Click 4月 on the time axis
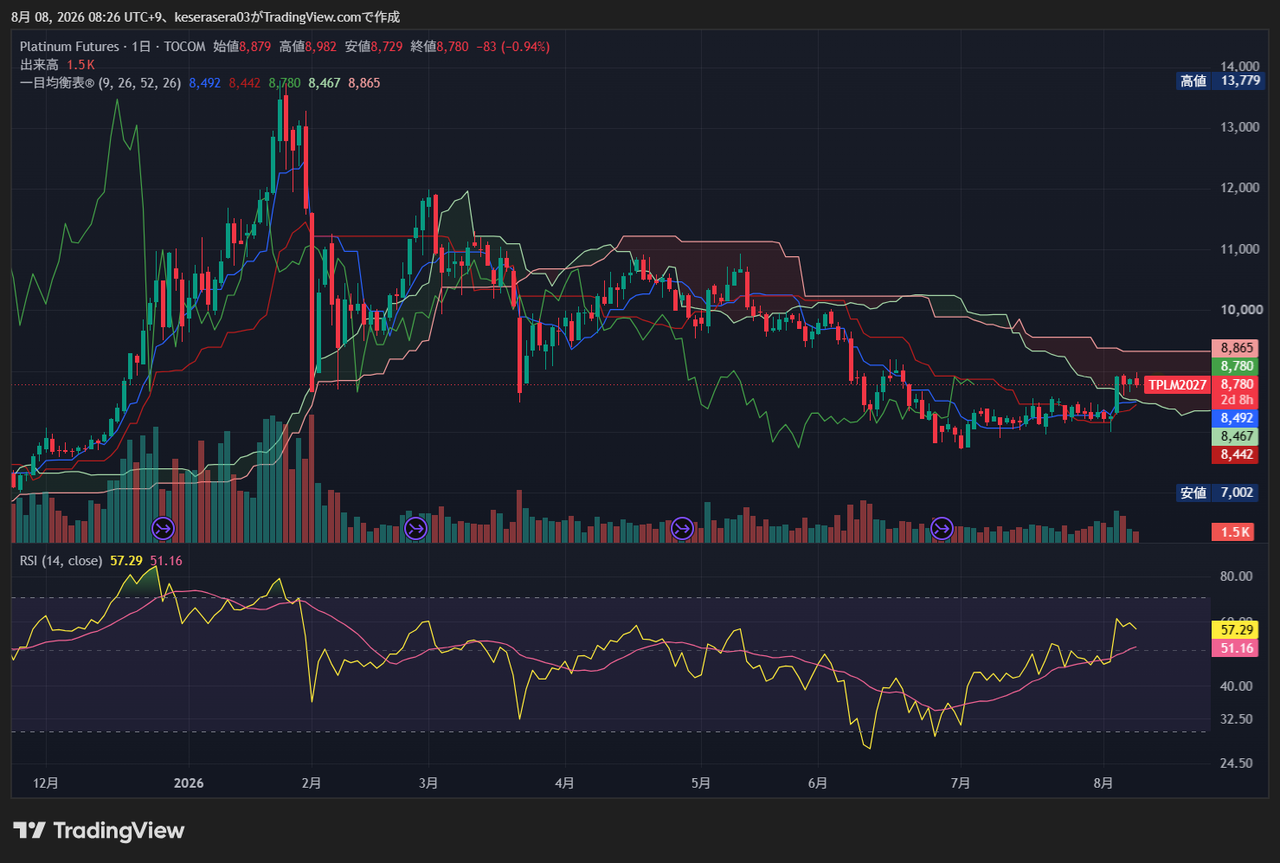 (x=564, y=784)
